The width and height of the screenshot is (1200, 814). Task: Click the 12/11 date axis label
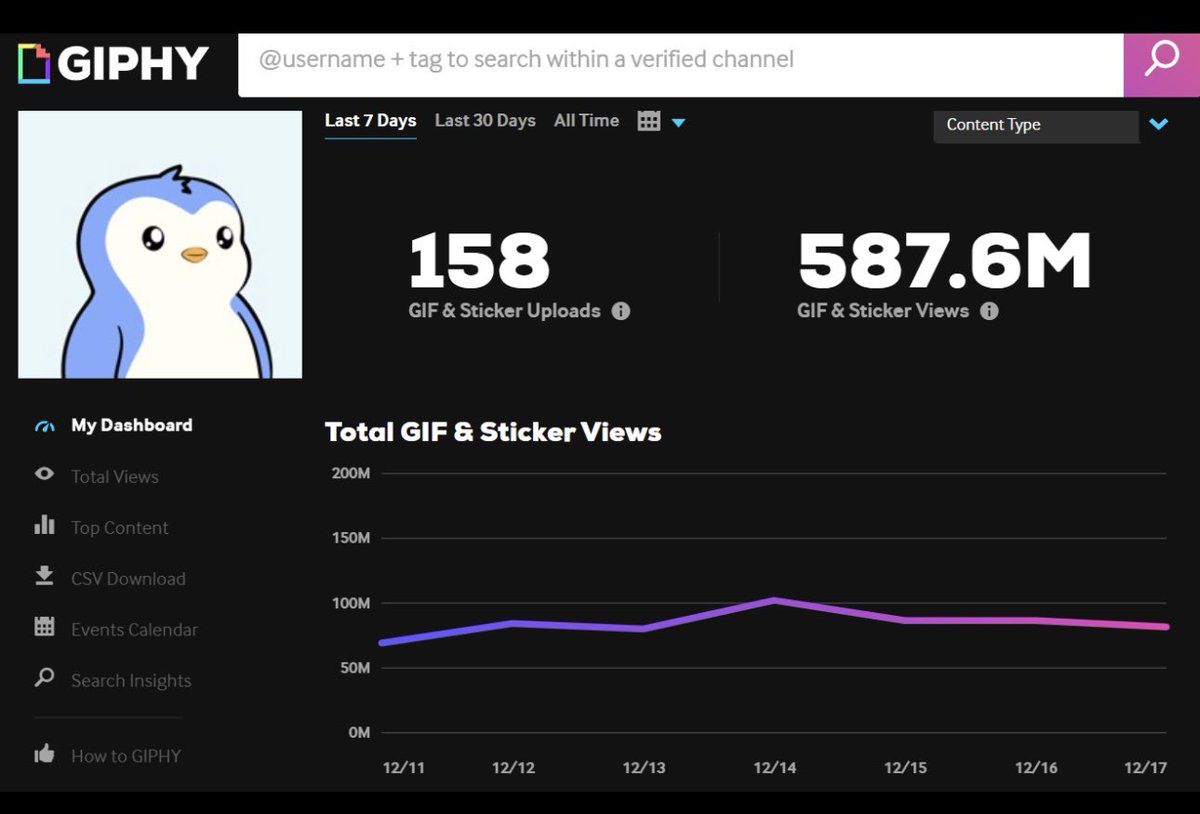403,768
